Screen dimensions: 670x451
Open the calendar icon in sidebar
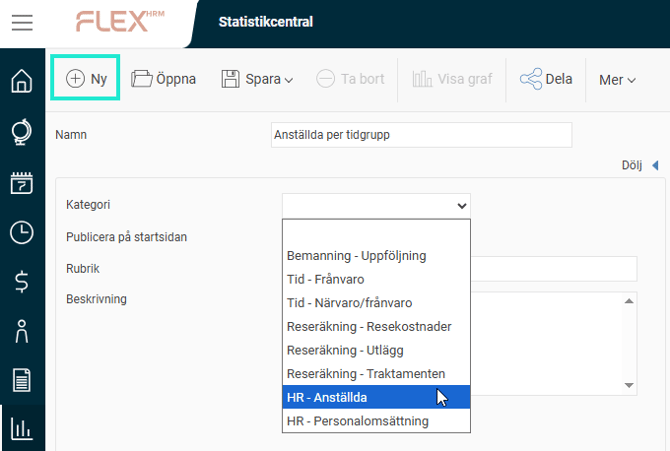(x=21, y=182)
